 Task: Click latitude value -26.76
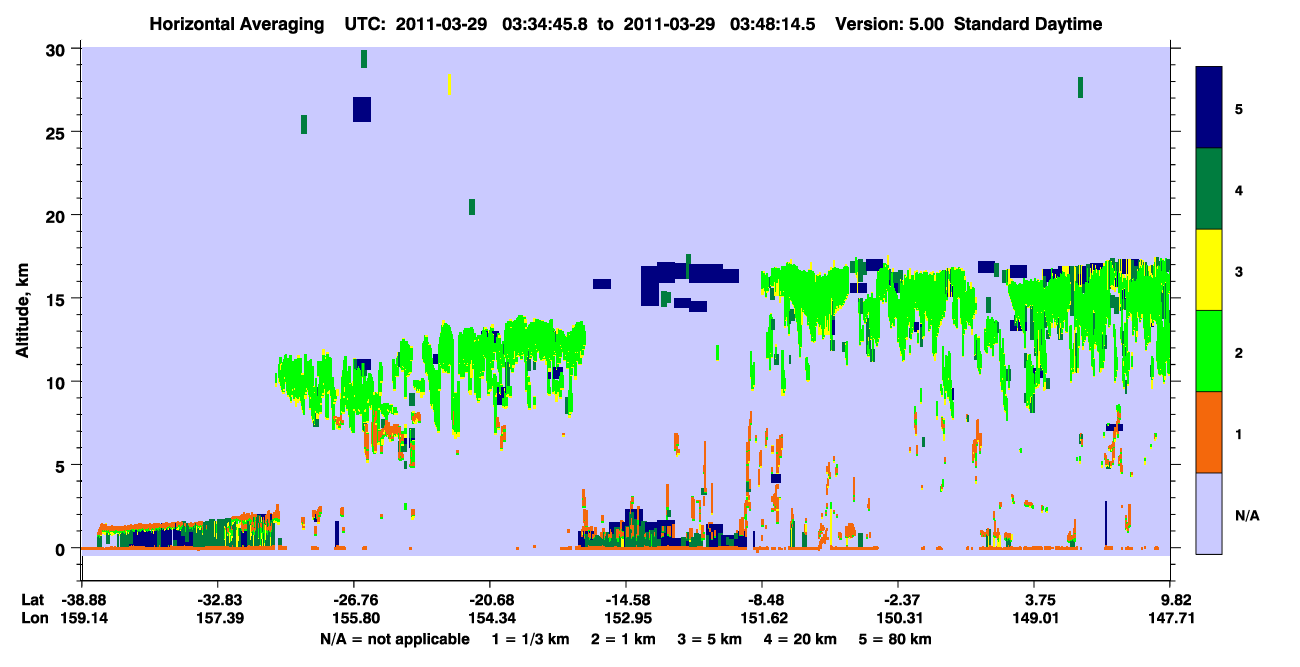[353, 600]
